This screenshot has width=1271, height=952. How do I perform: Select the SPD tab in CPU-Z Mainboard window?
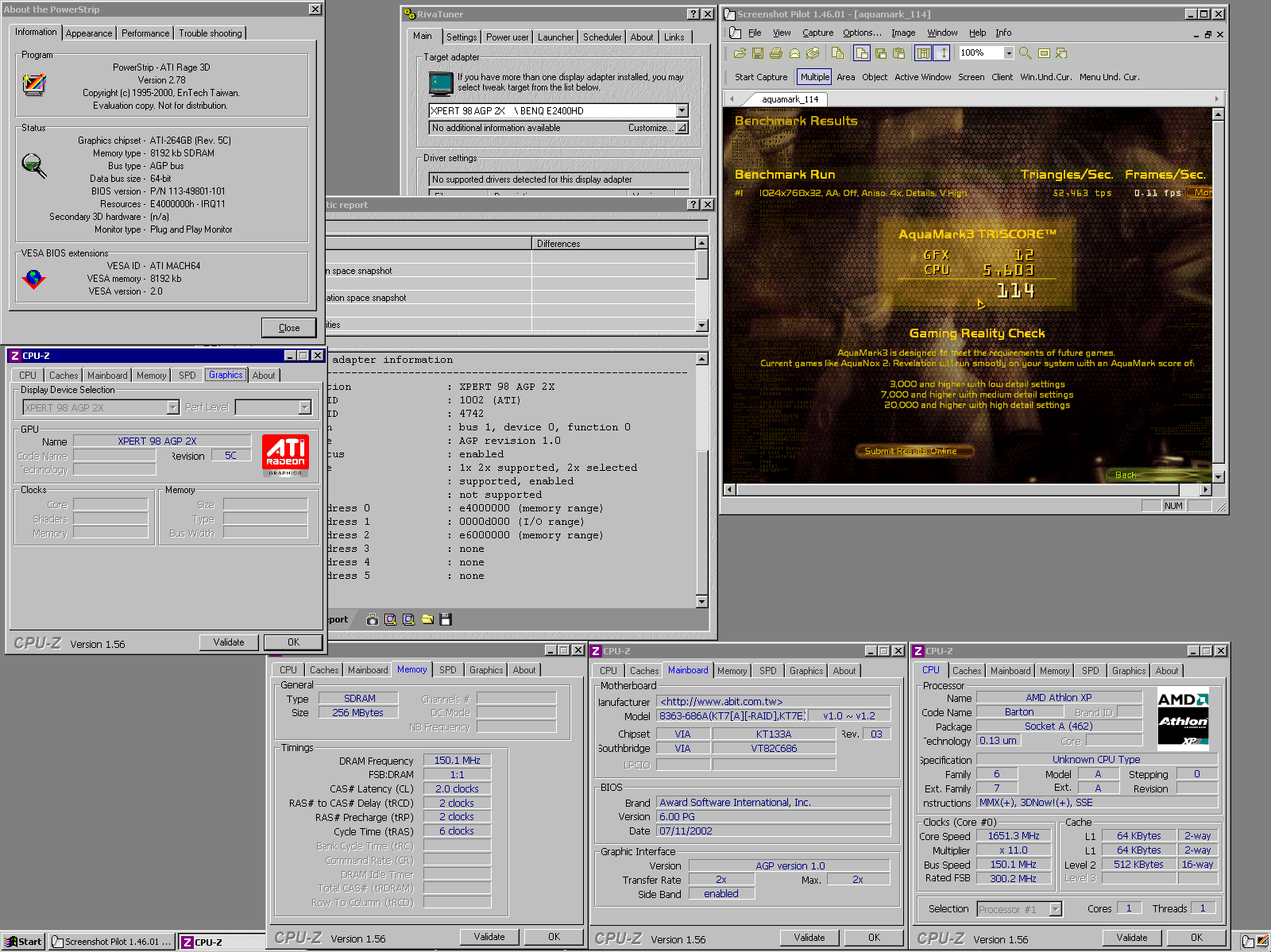point(767,671)
